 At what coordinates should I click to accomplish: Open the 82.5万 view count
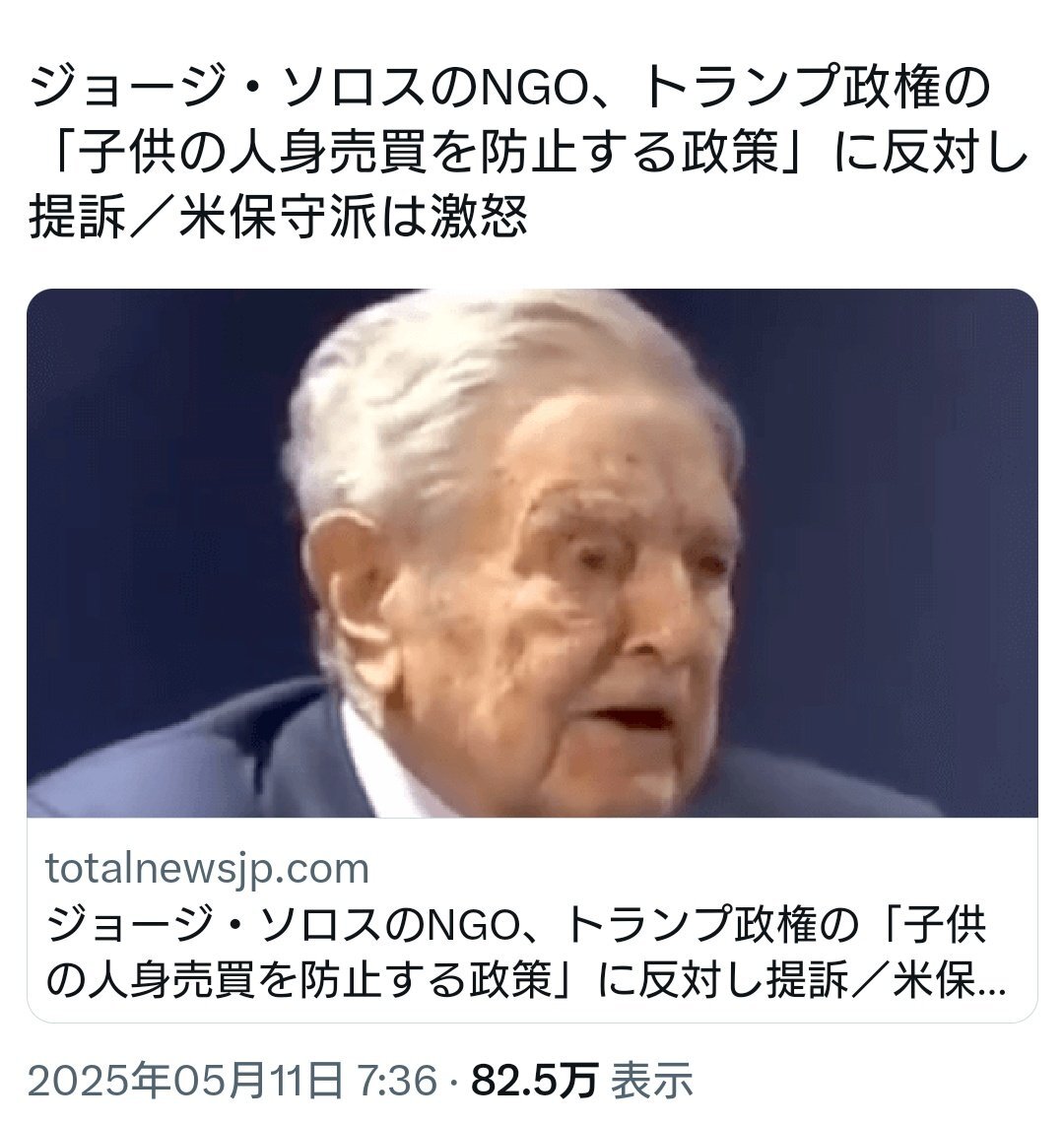click(535, 1080)
